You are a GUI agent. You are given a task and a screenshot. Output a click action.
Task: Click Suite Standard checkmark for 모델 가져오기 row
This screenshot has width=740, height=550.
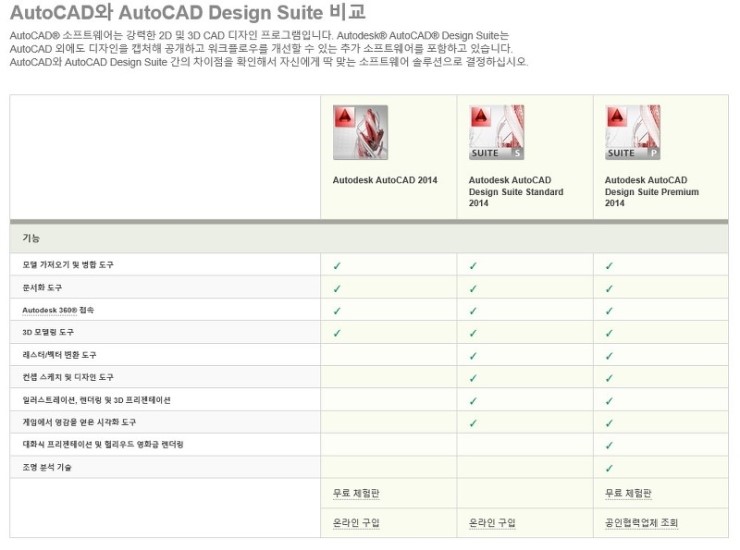473,265
